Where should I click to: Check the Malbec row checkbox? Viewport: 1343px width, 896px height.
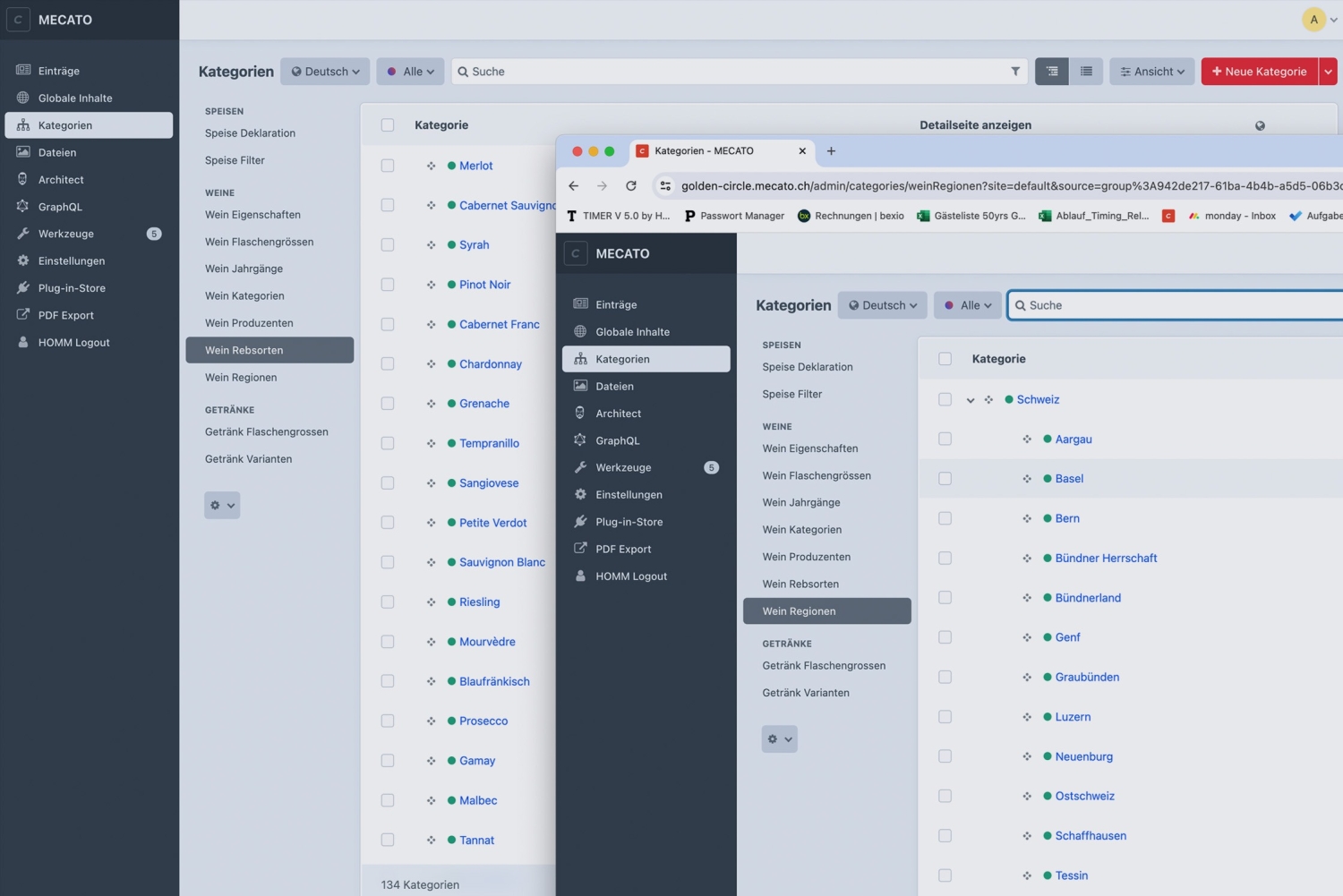point(388,800)
